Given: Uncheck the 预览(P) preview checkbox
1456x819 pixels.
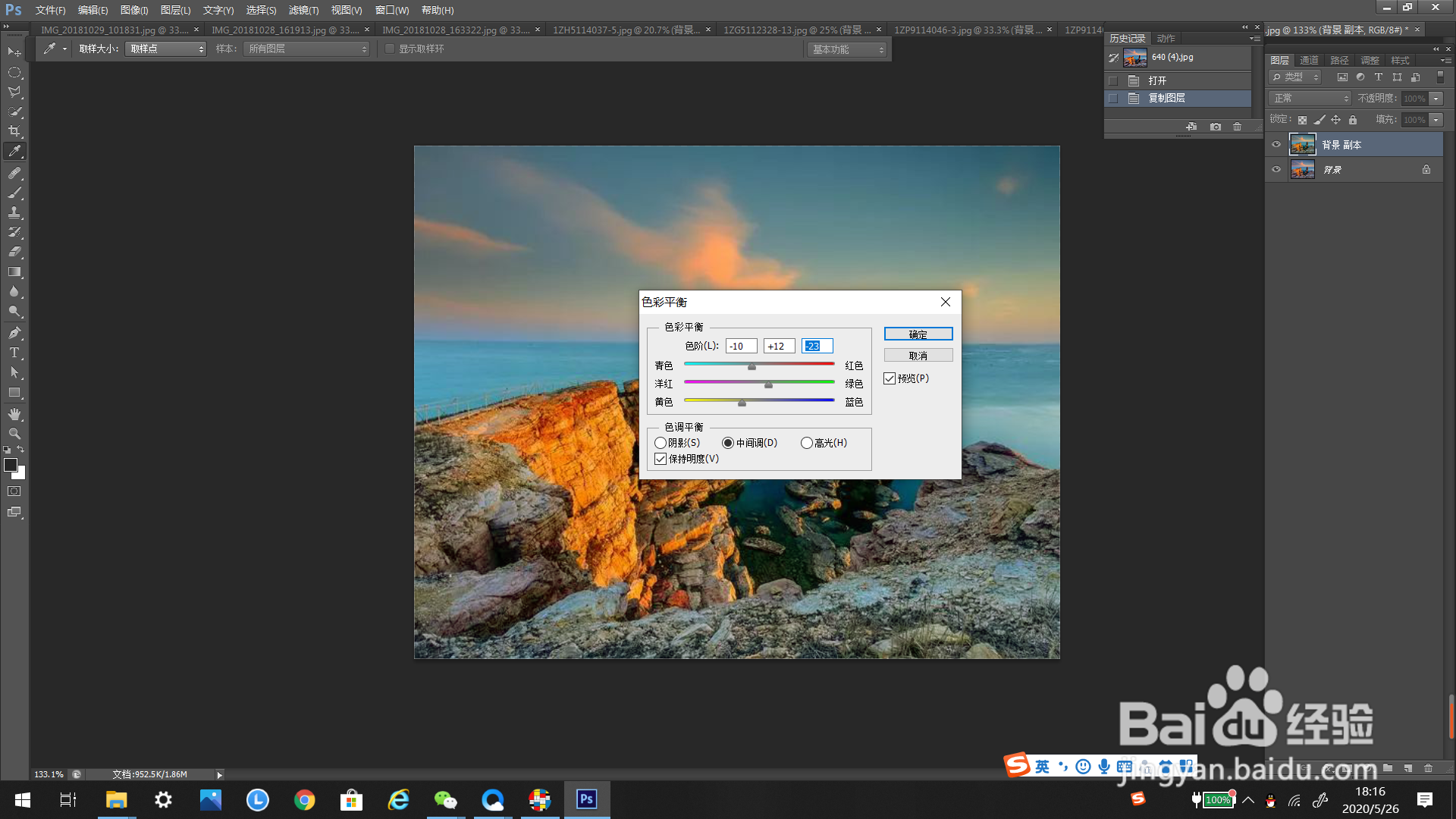Looking at the screenshot, I should 890,378.
